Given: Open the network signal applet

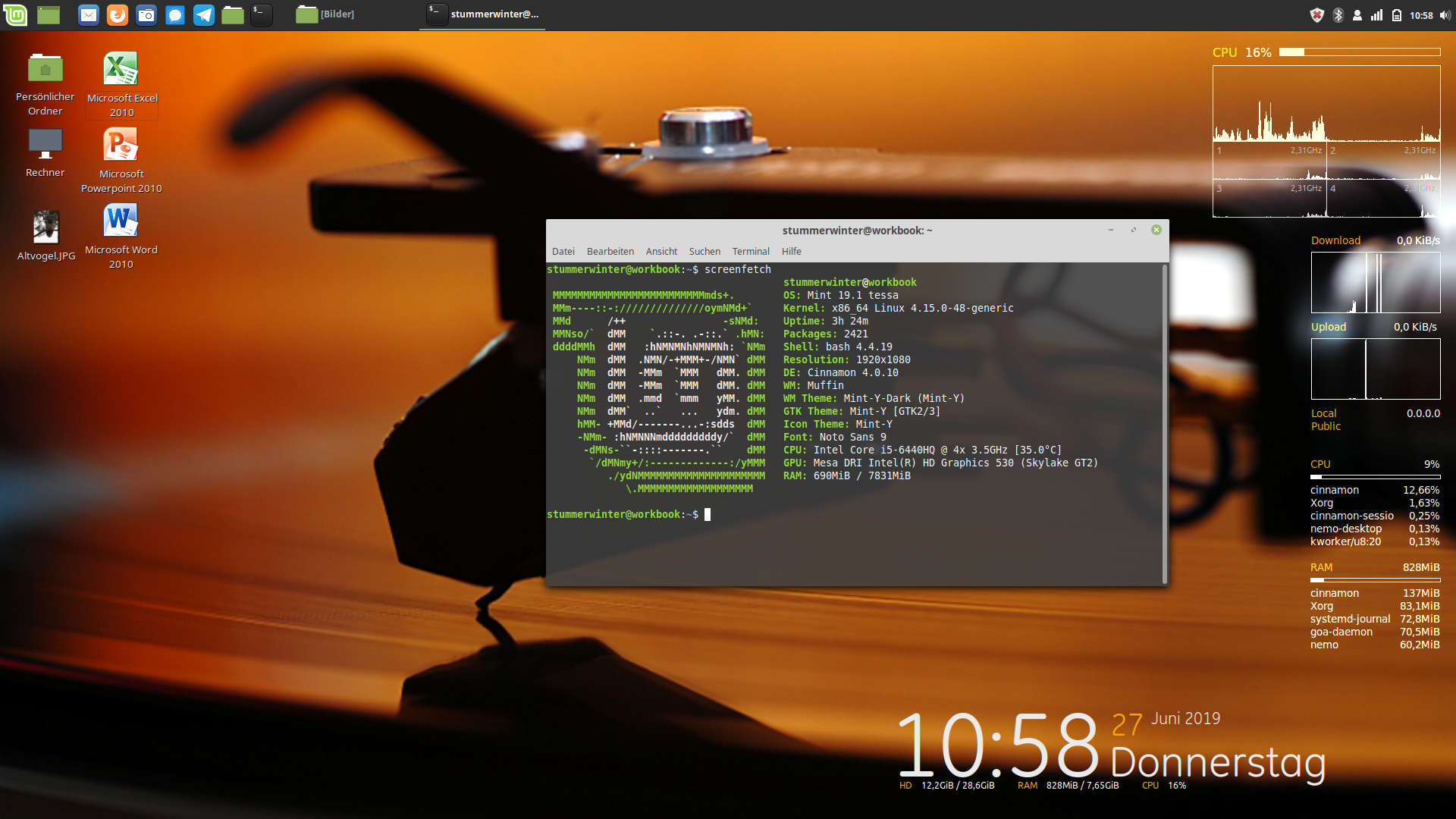Looking at the screenshot, I should 1376,15.
